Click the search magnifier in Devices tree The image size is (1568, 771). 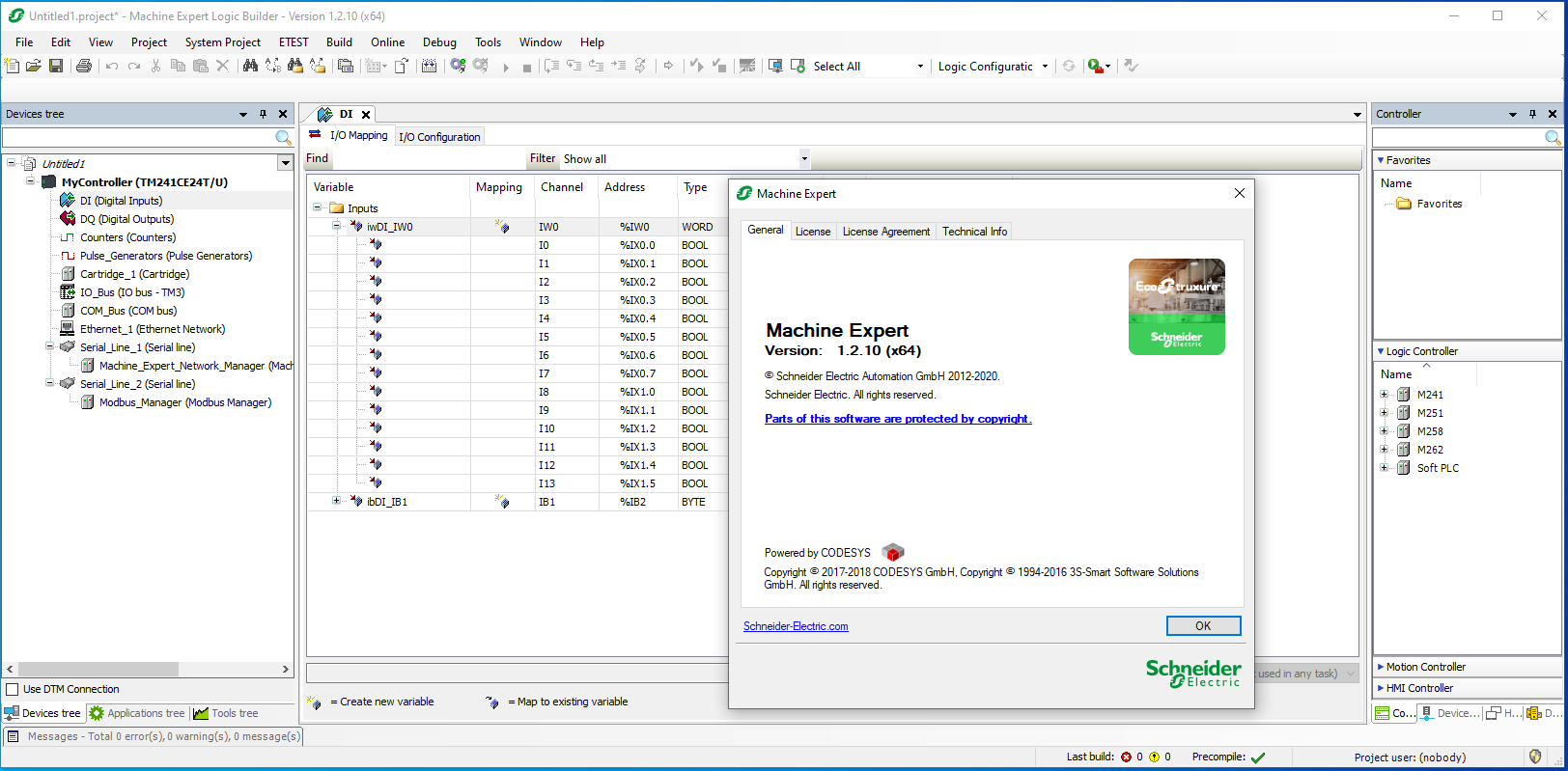tap(283, 138)
